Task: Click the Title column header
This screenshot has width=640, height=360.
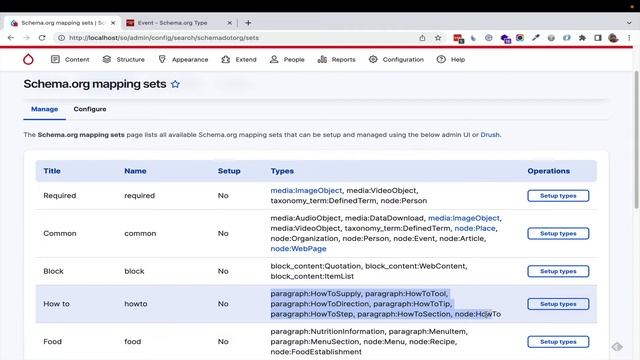Action: (x=52, y=171)
